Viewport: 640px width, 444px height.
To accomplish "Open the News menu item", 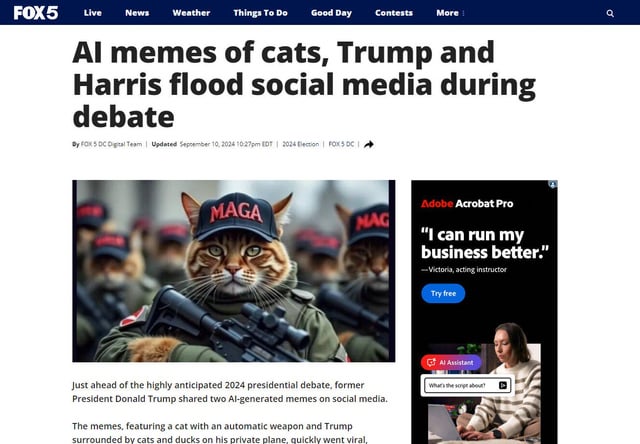I will click(x=137, y=13).
